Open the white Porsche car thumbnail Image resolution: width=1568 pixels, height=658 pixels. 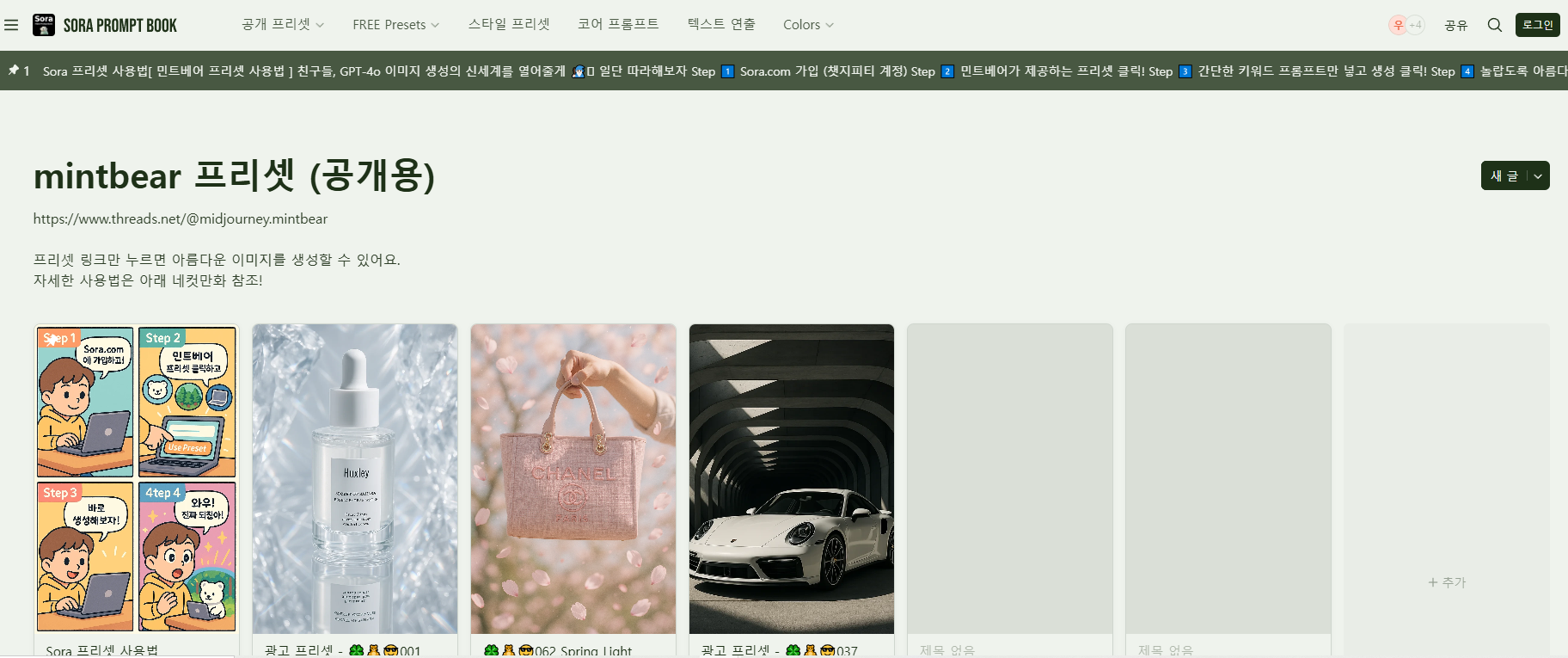(x=792, y=478)
